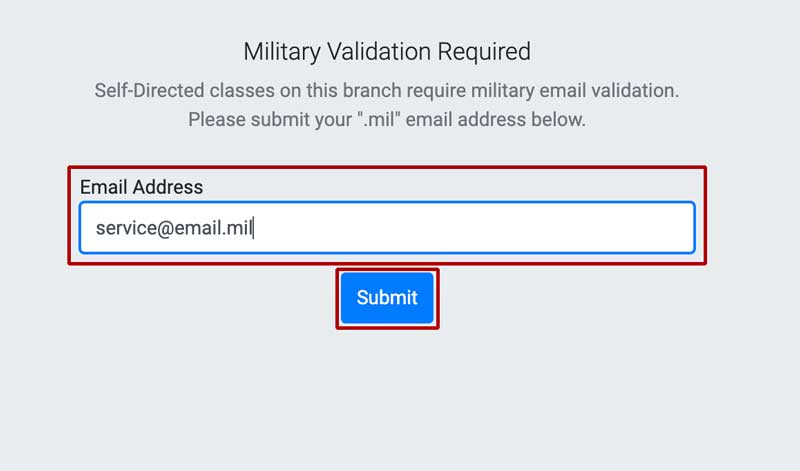This screenshot has height=471, width=800.
Task: Click the word "Validation" in the heading
Action: 377,51
